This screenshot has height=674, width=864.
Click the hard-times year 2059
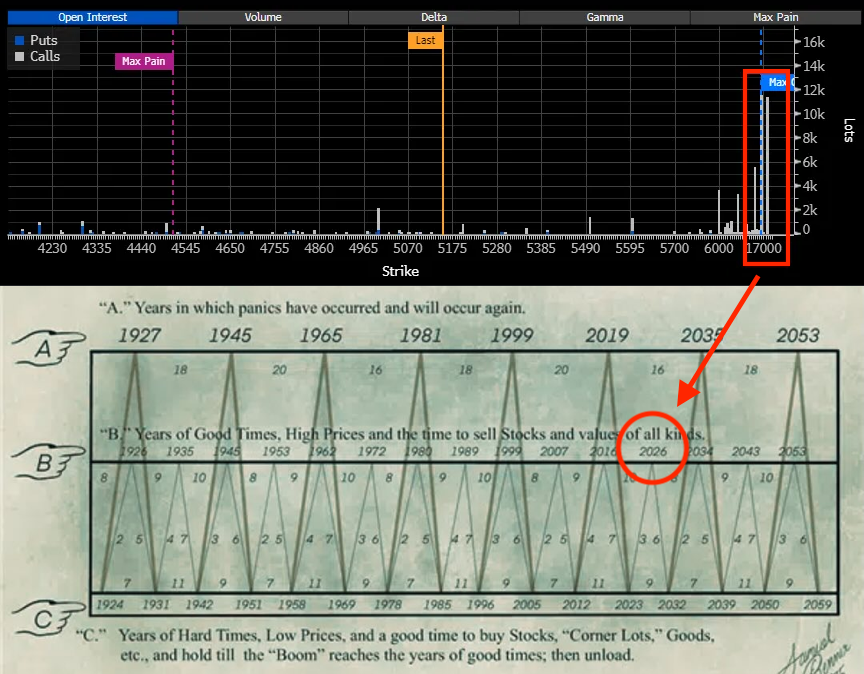coord(817,605)
